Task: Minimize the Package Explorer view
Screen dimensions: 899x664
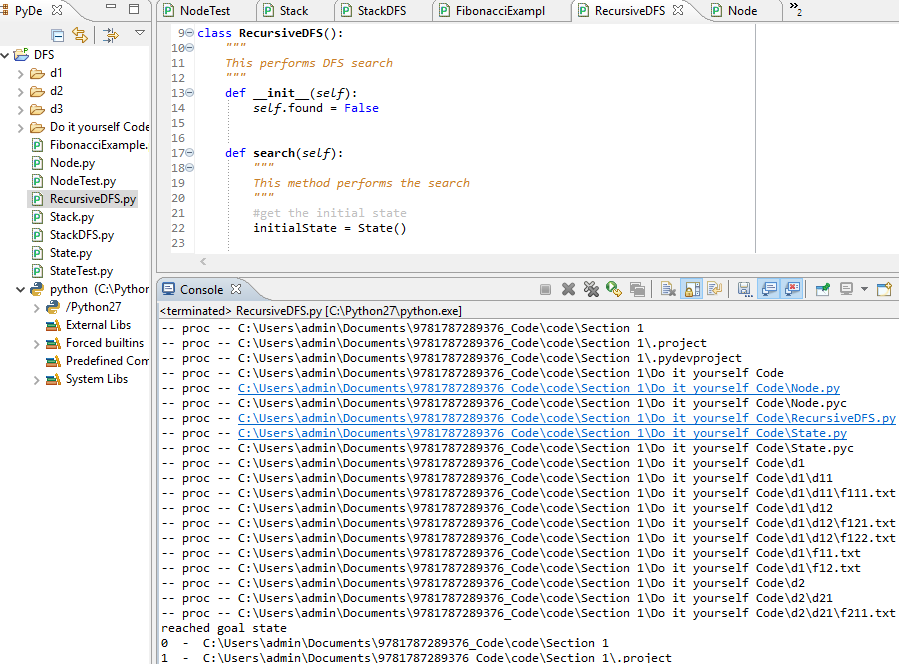Action: click(111, 7)
